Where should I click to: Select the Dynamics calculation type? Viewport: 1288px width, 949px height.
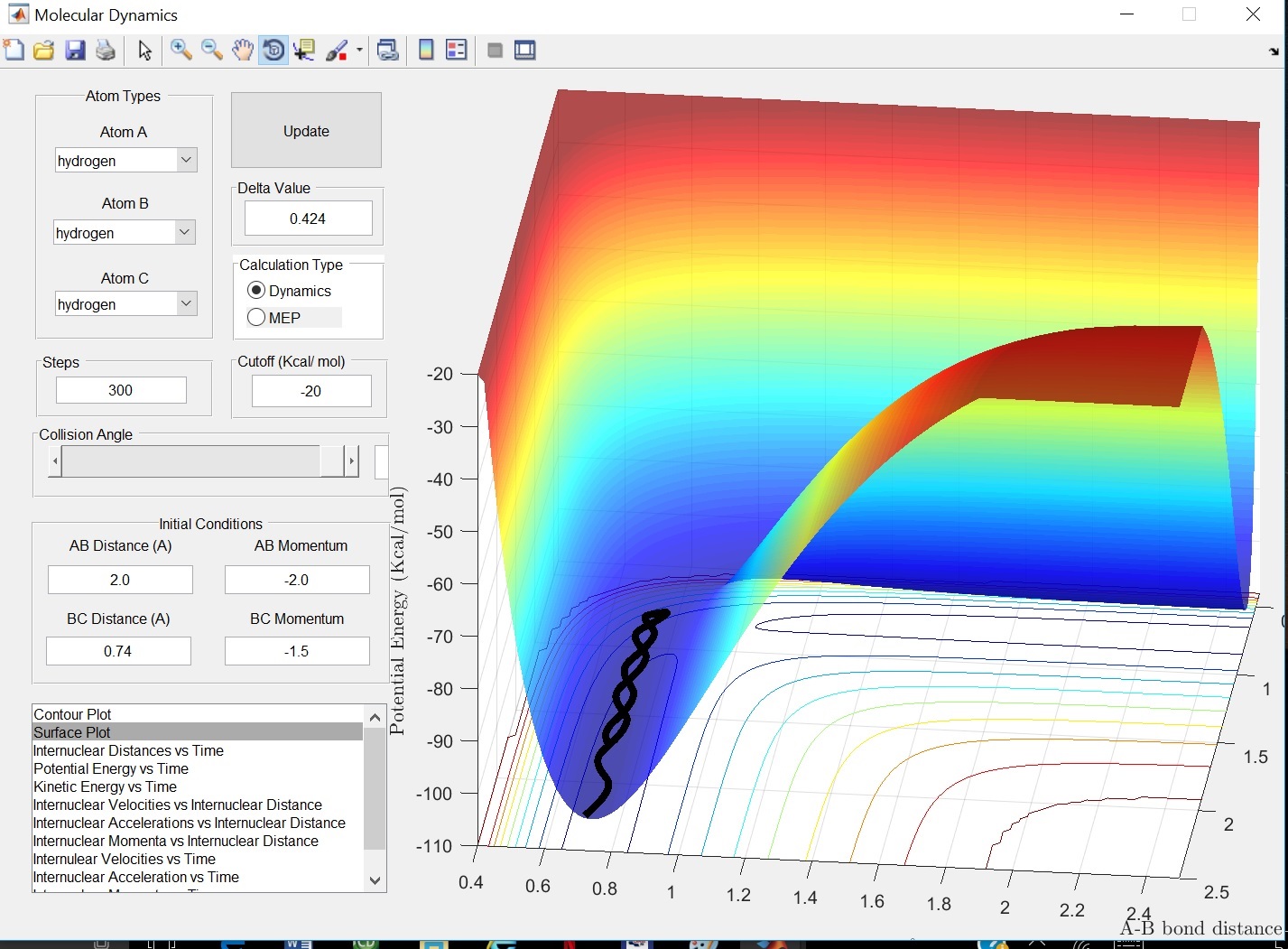coord(256,291)
